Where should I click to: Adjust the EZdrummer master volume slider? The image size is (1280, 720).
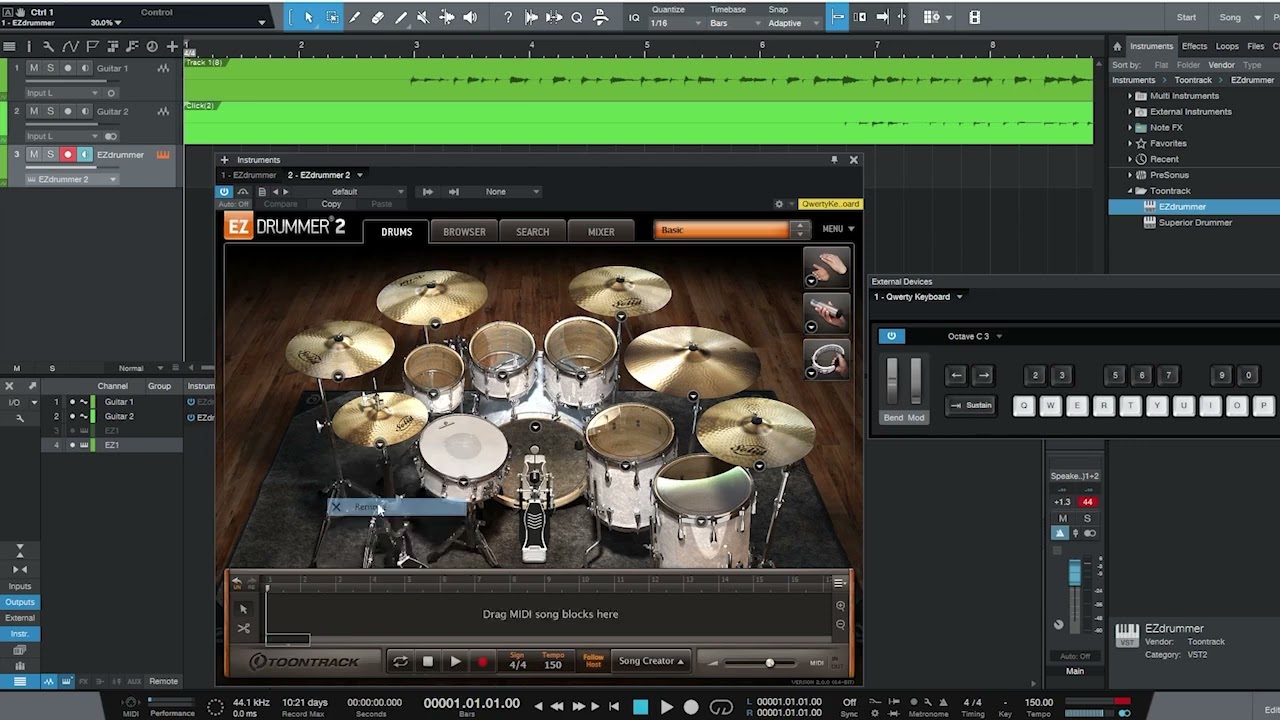pyautogui.click(x=769, y=663)
